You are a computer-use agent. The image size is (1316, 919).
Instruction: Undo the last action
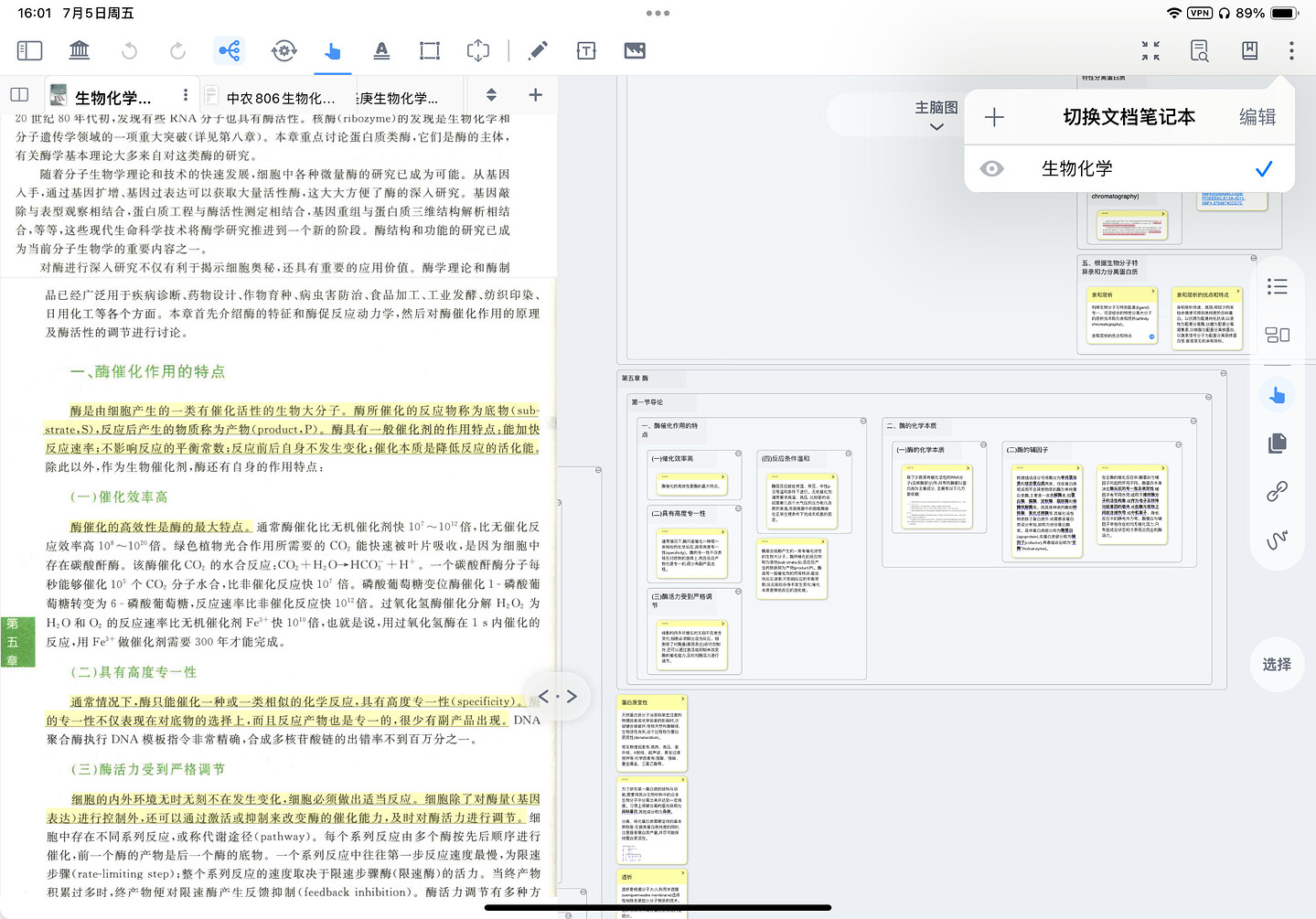(129, 50)
